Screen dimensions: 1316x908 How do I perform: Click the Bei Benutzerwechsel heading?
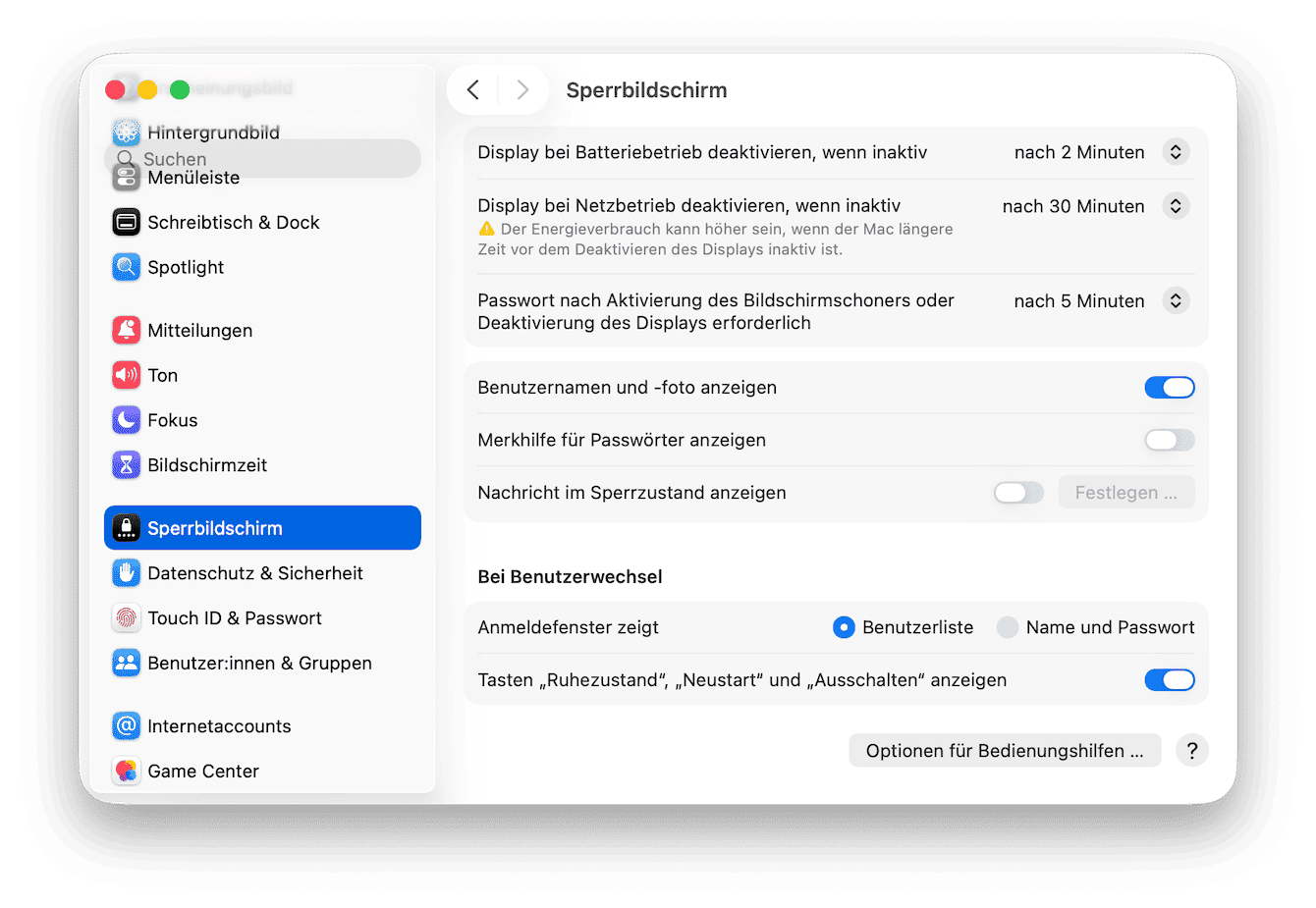[570, 577]
